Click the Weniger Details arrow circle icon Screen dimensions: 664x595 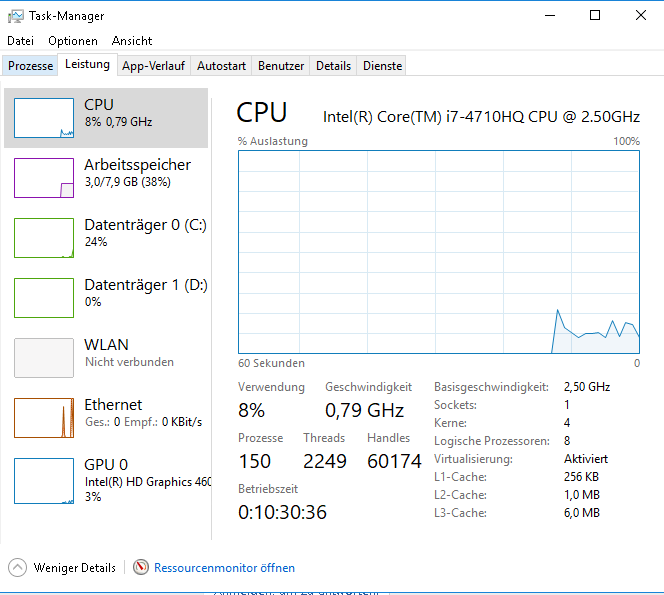point(17,567)
